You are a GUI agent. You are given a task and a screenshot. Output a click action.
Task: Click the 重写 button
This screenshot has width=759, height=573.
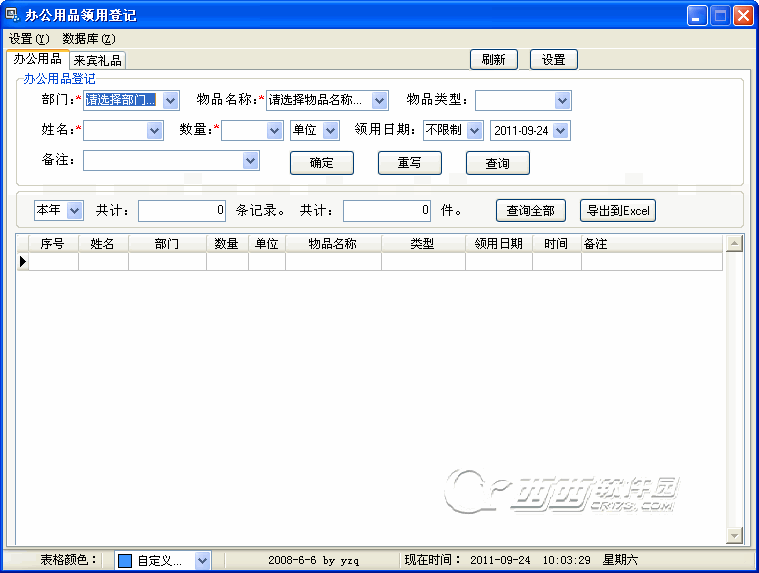click(410, 163)
